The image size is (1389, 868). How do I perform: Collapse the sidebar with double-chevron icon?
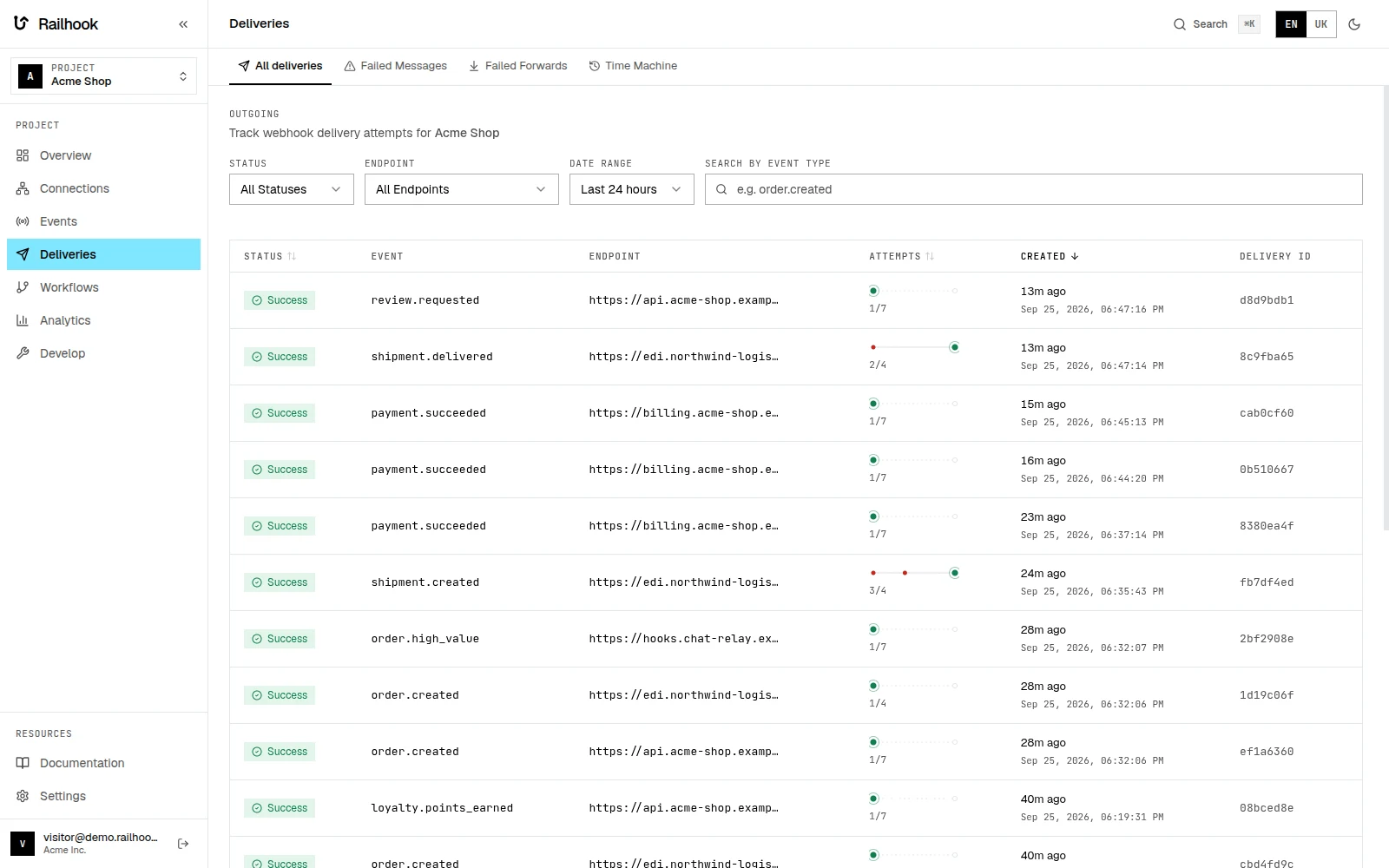coord(183,24)
